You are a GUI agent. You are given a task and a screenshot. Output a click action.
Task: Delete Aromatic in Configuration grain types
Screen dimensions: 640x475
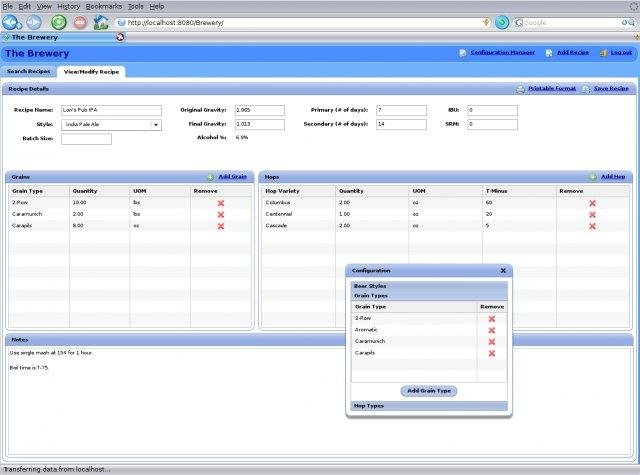491,330
